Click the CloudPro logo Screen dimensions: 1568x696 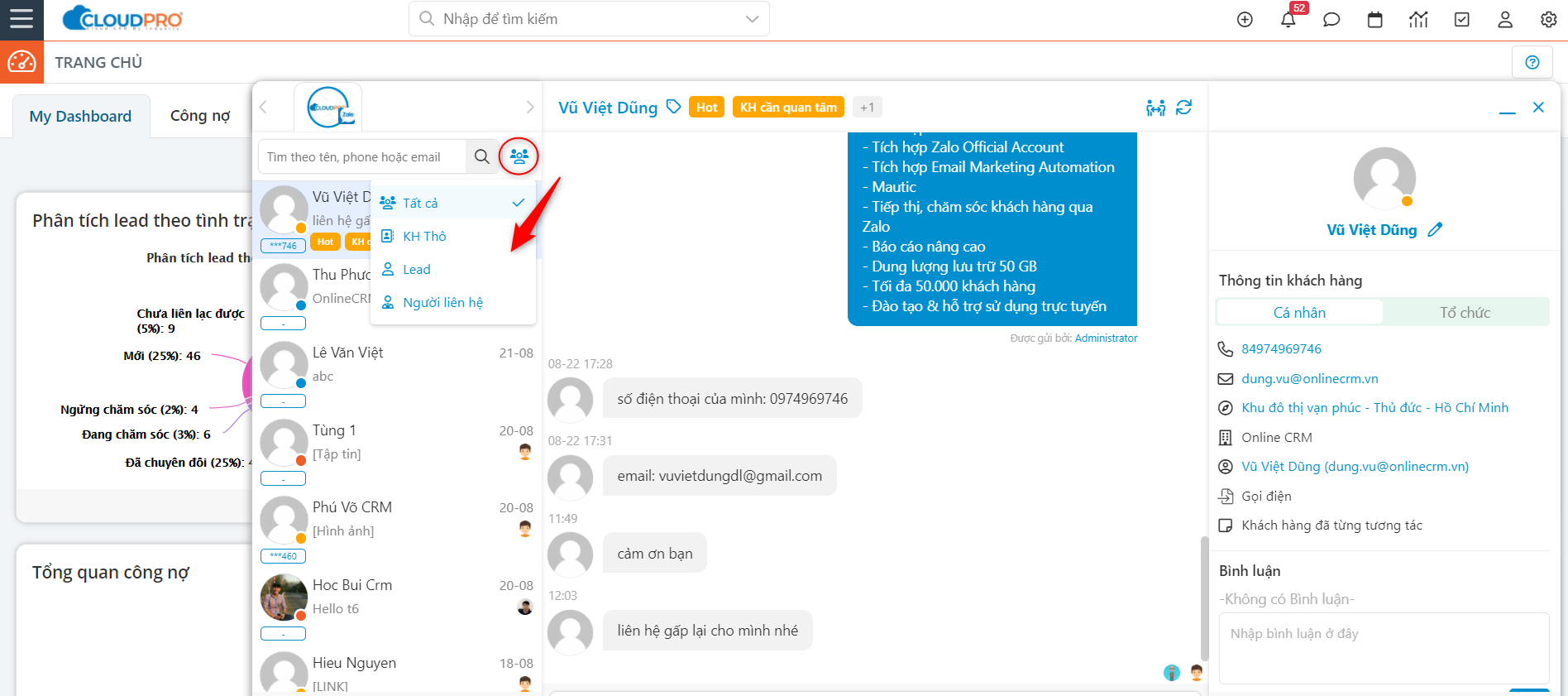122,18
